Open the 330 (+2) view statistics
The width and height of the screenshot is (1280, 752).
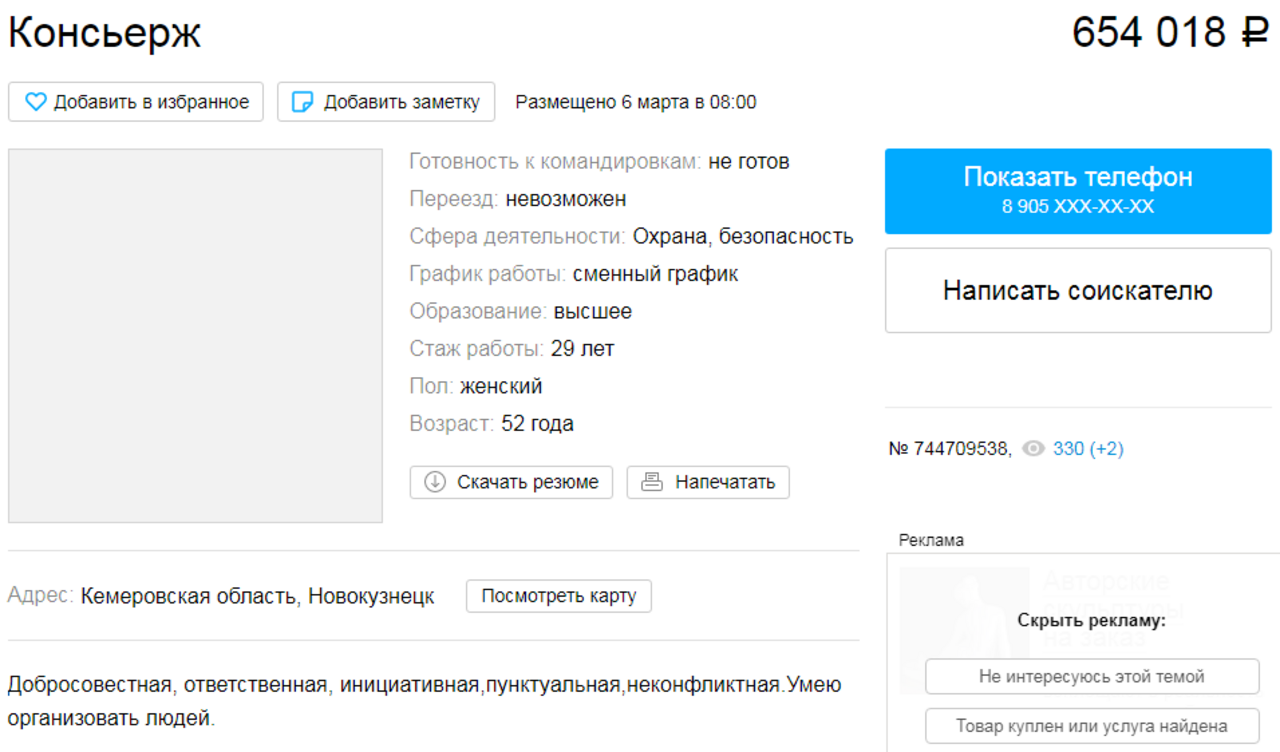(1088, 449)
